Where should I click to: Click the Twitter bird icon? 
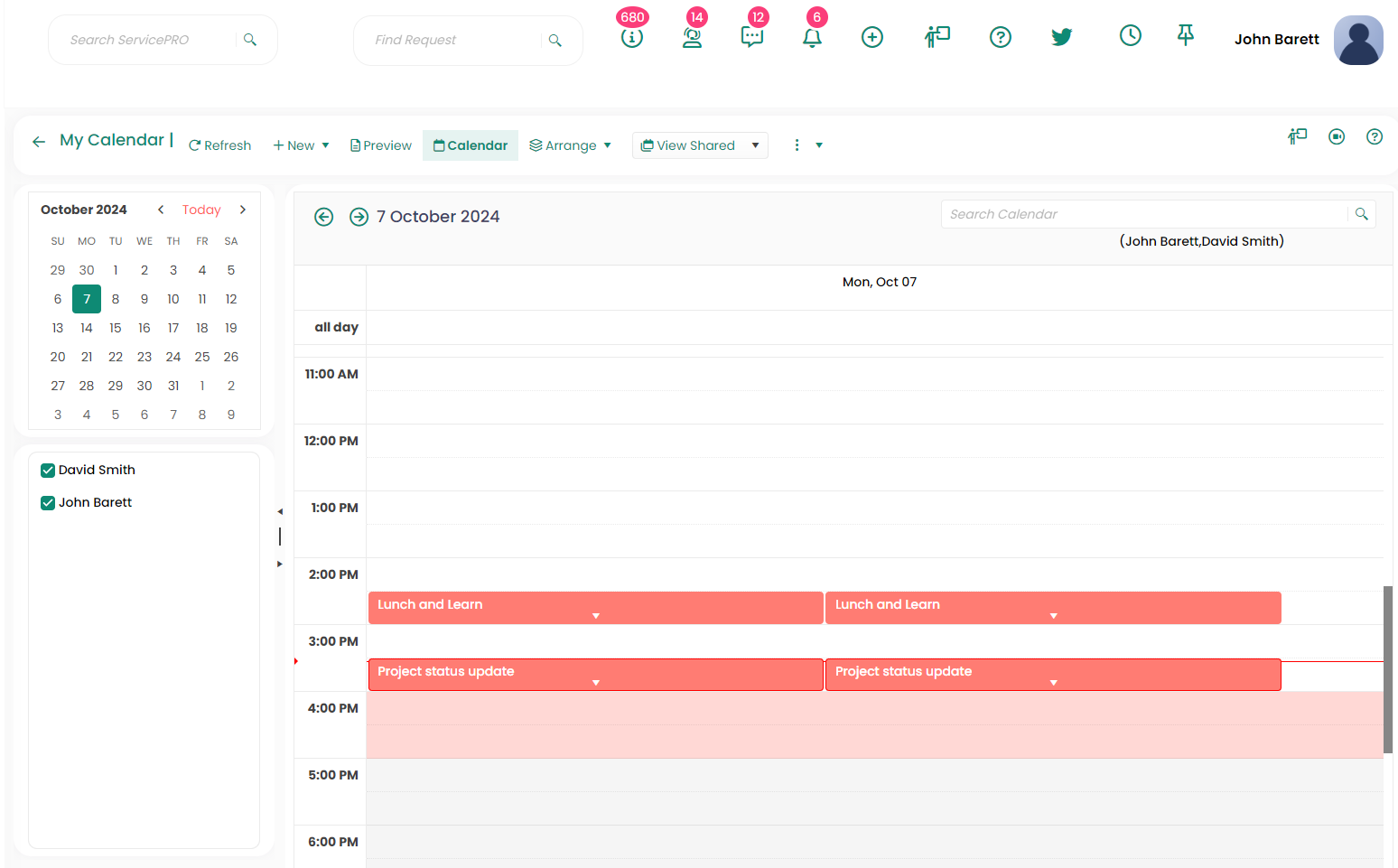pos(1061,37)
